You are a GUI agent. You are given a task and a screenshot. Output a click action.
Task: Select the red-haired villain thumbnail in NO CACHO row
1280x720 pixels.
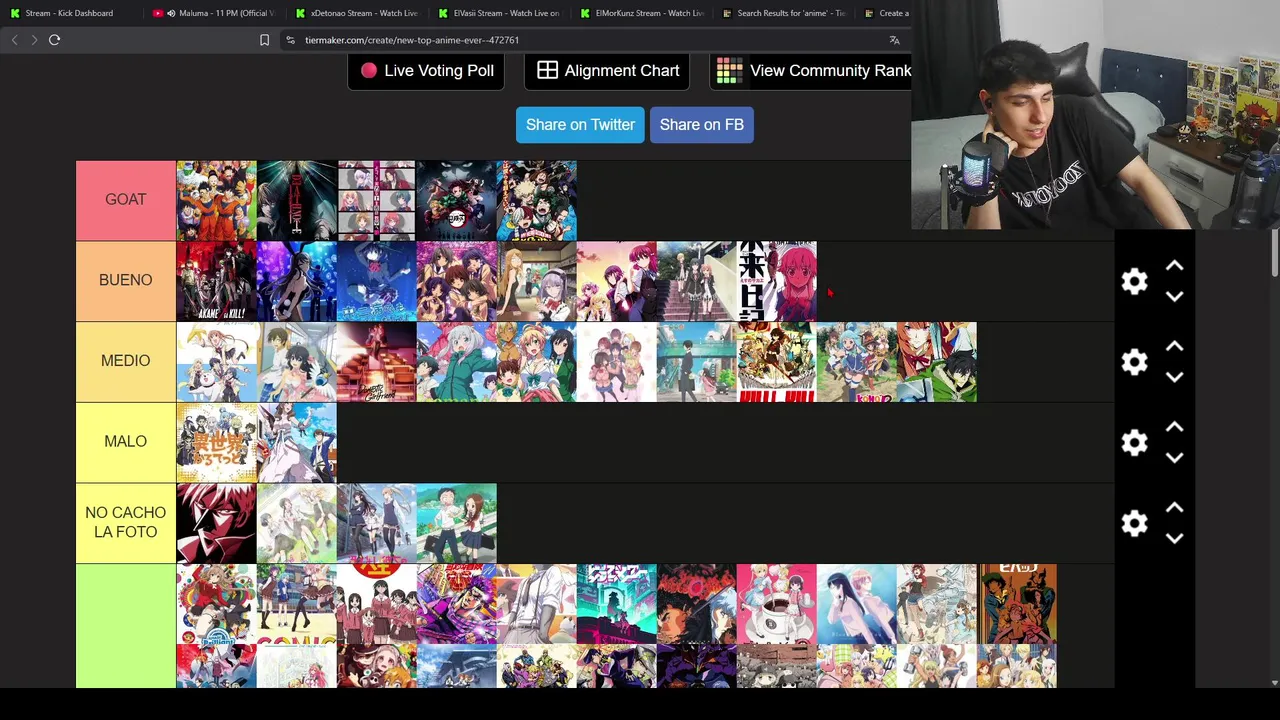(x=216, y=524)
